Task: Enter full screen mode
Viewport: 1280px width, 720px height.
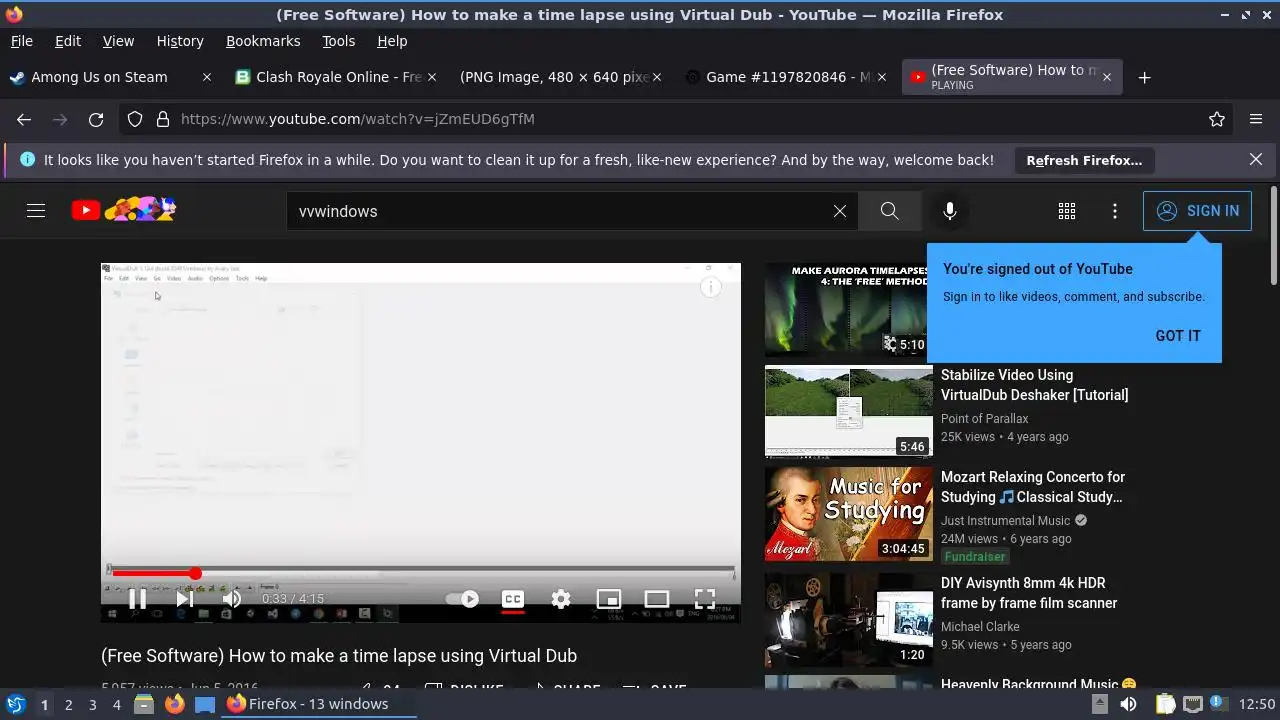Action: coord(705,599)
